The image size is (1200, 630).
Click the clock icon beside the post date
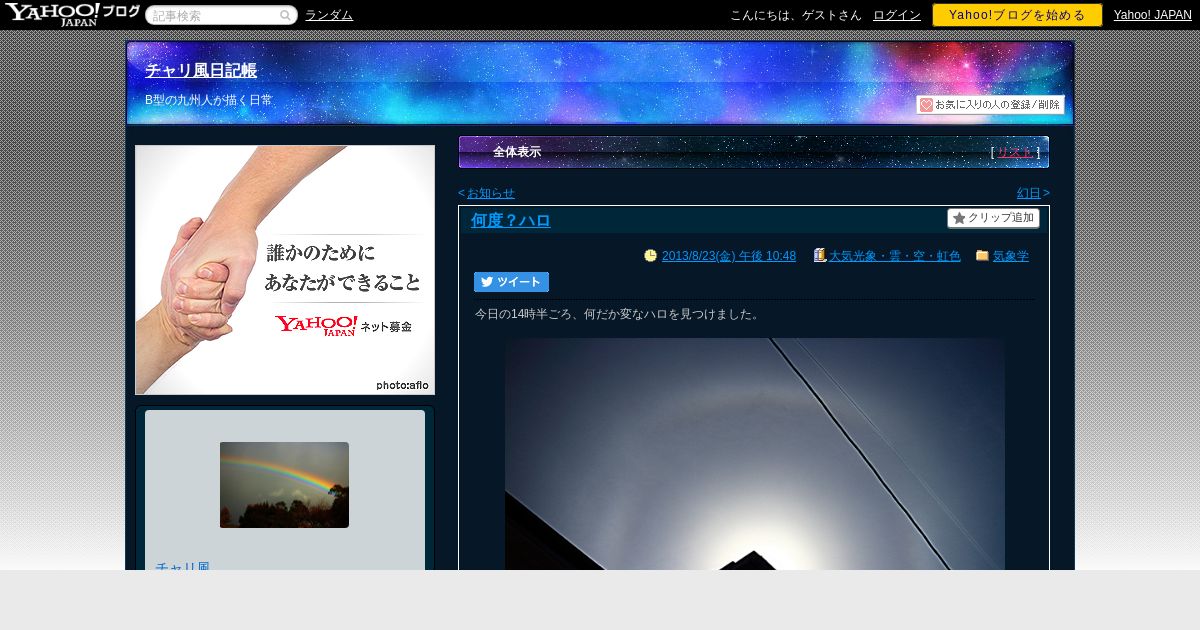pyautogui.click(x=650, y=256)
